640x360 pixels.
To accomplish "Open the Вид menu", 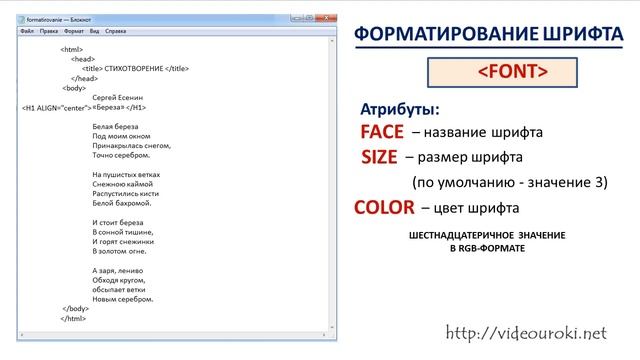I will pos(94,31).
